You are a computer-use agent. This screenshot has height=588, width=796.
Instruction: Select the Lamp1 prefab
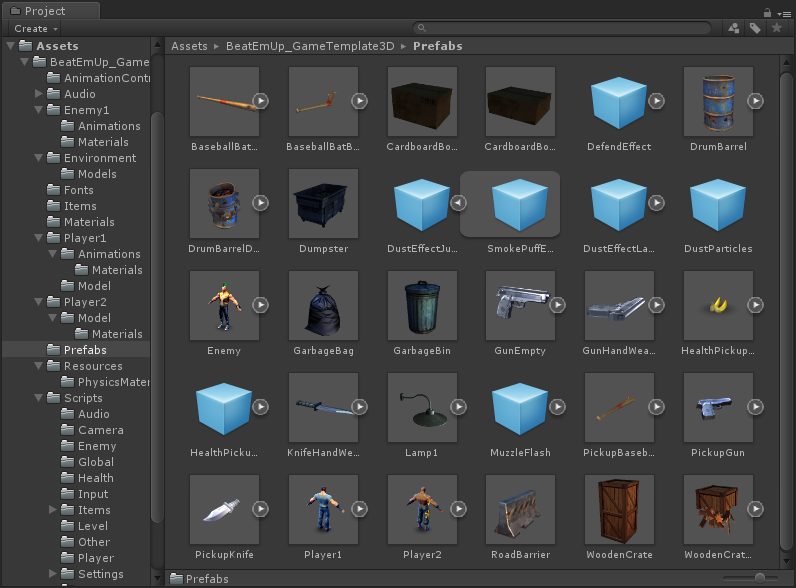point(422,408)
